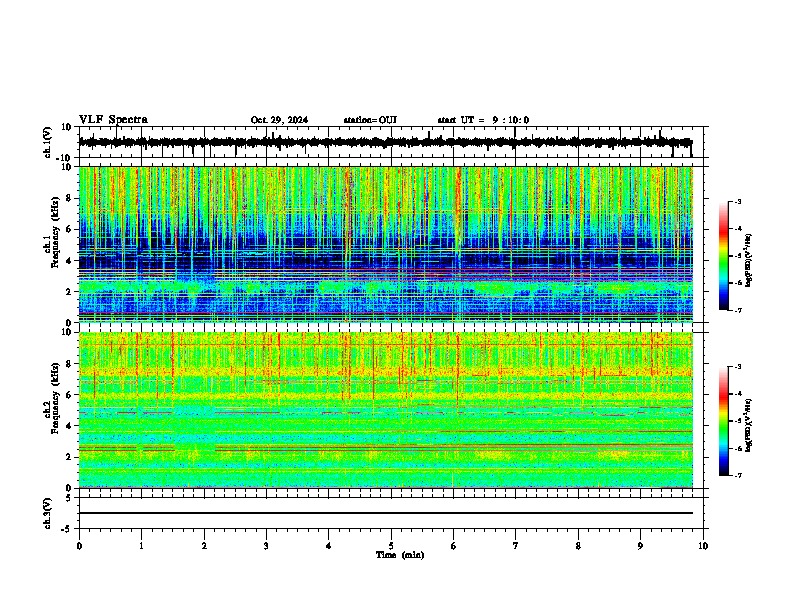The width and height of the screenshot is (792, 612).
Task: Click the log(PSD) label beside ch.2 colorbar
Action: (x=749, y=425)
